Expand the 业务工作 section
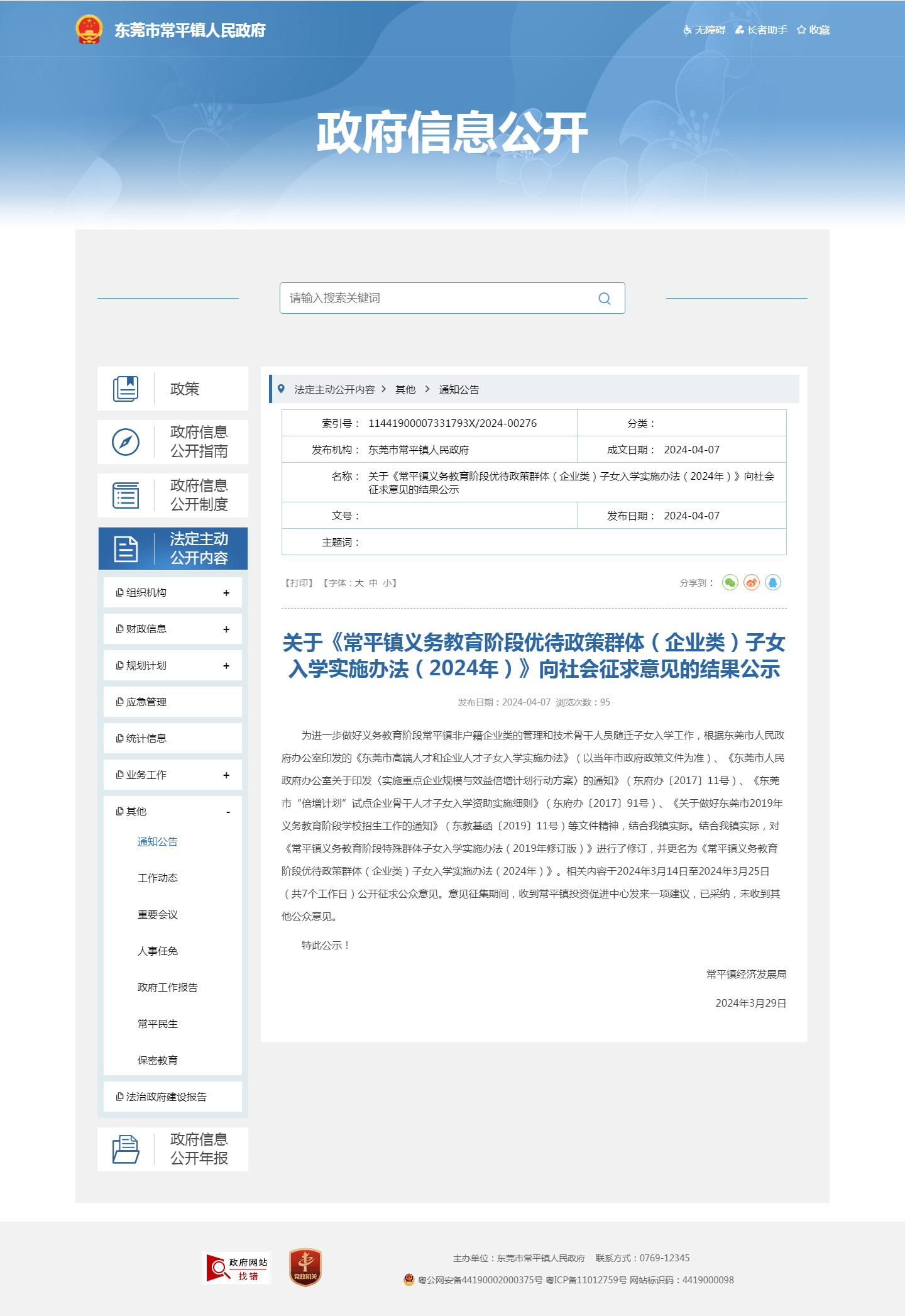905x1316 pixels. [226, 775]
